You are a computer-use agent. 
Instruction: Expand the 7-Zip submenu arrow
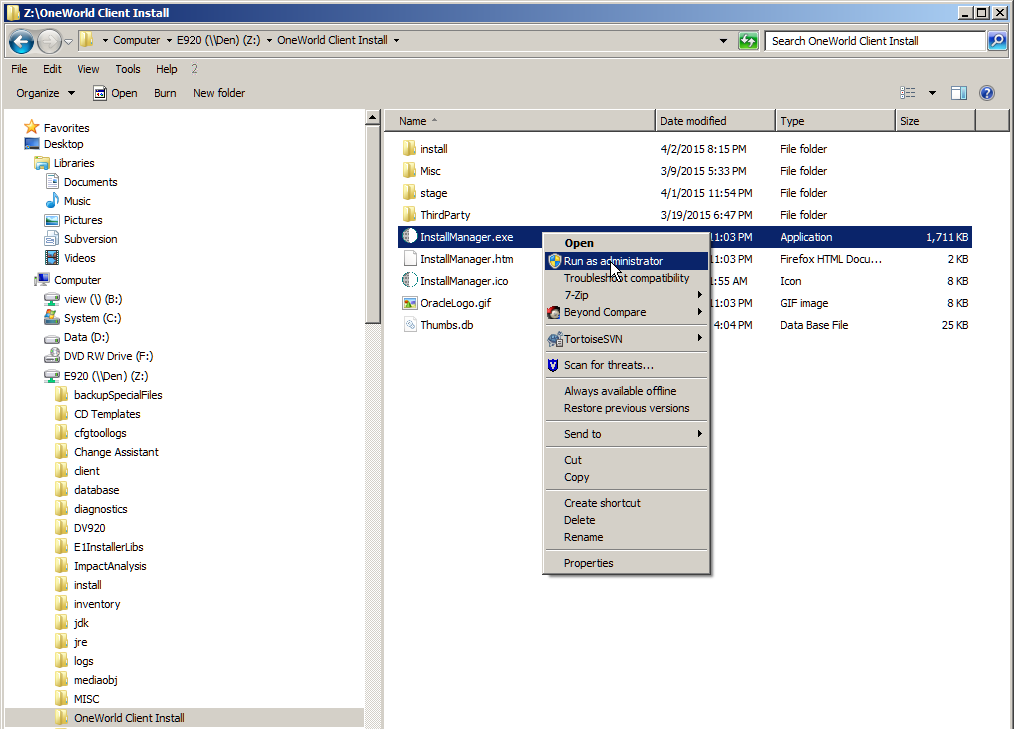click(x=700, y=295)
